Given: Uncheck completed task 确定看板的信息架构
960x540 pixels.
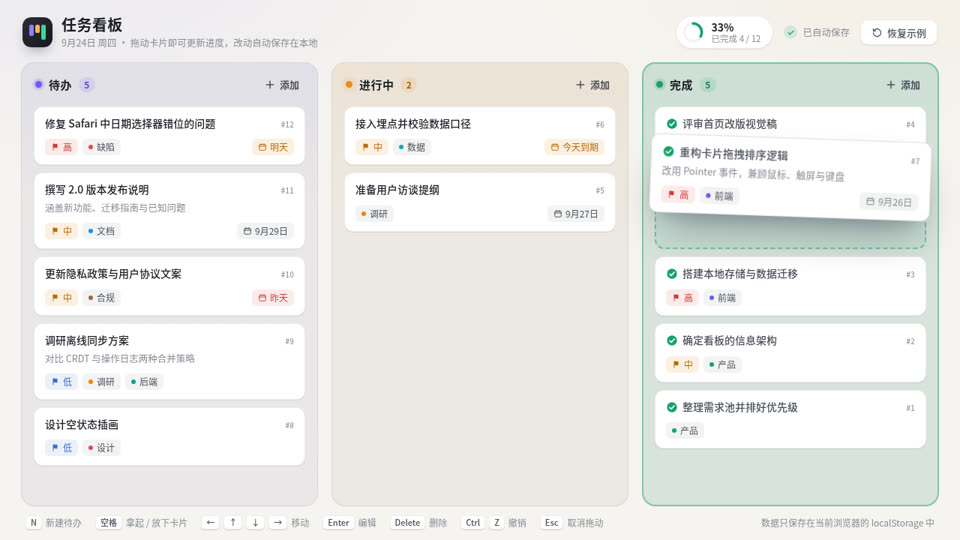Looking at the screenshot, I should tap(672, 340).
